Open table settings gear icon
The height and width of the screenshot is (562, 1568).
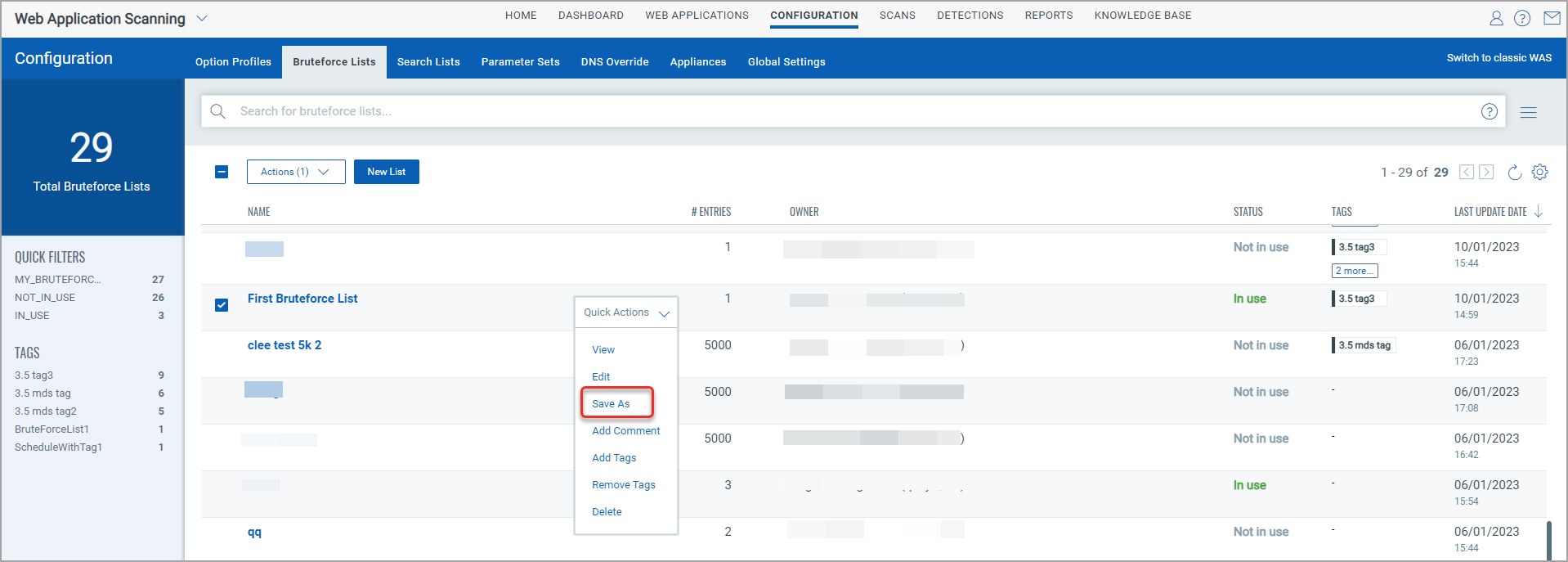(1540, 172)
